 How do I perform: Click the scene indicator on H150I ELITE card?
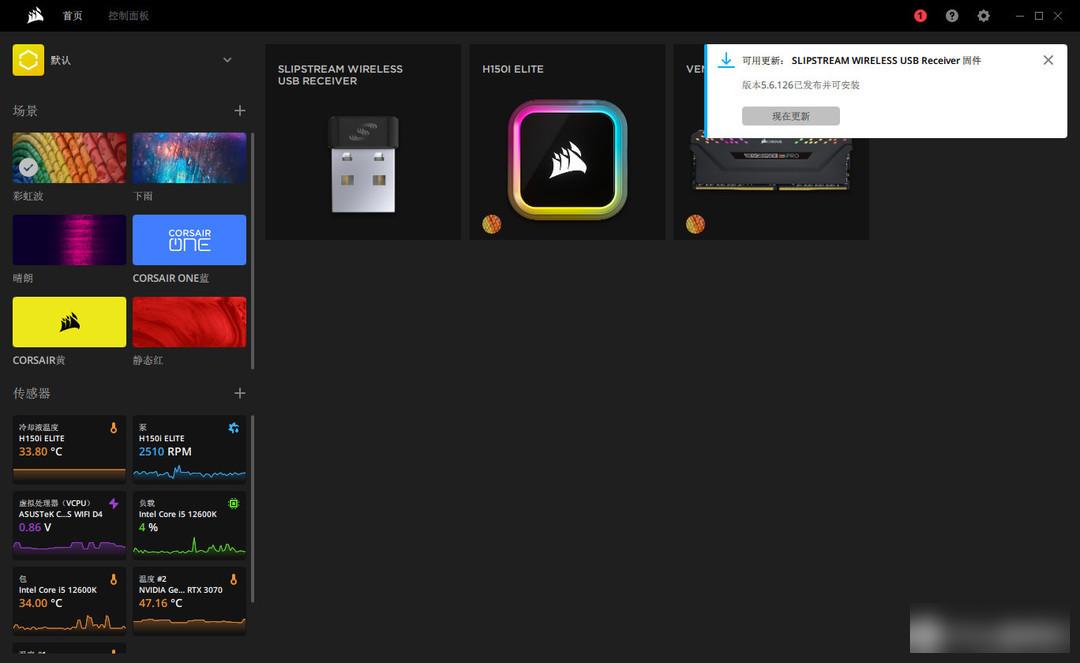tap(492, 224)
